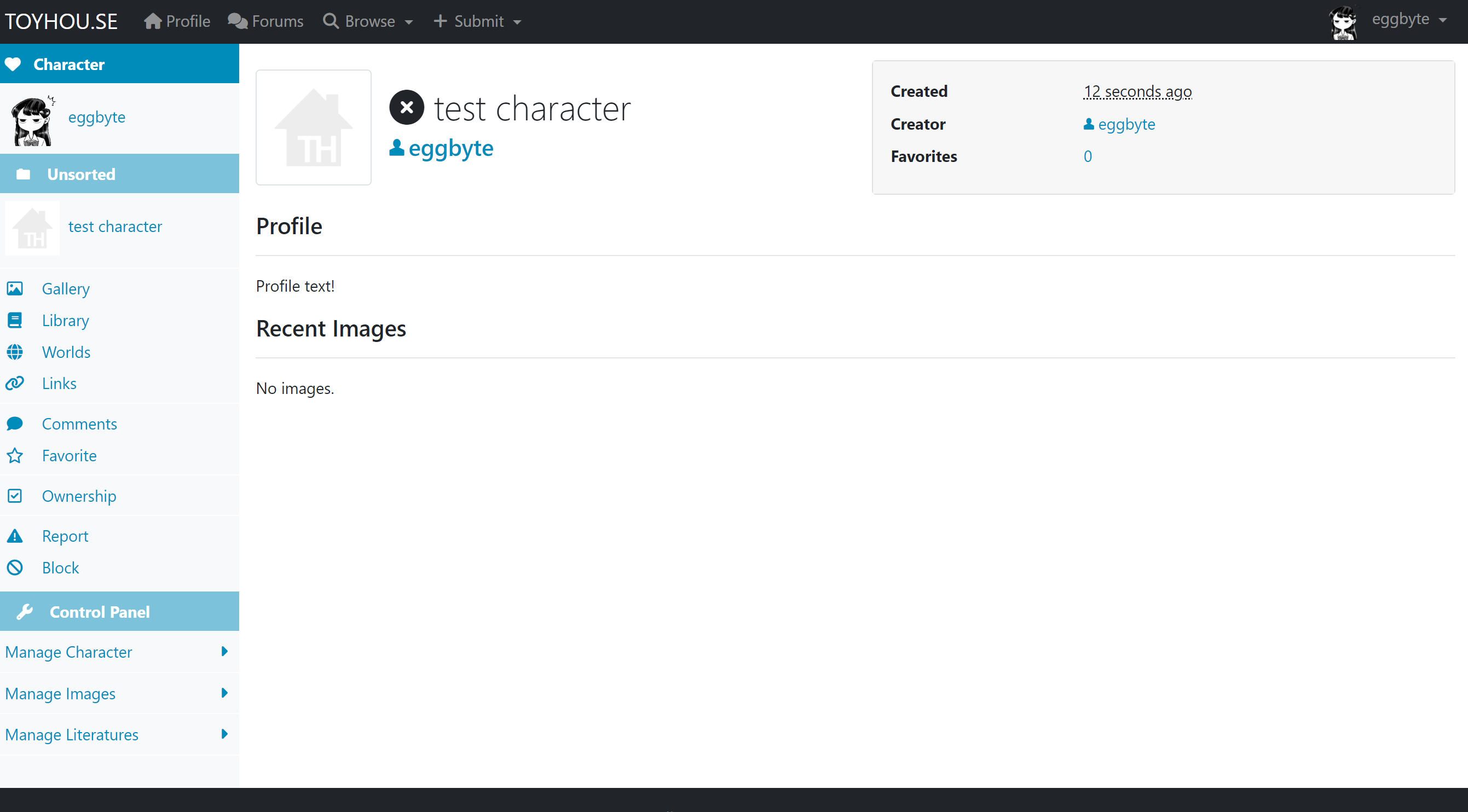Viewport: 1468px width, 812px height.
Task: Open eggbyte link under character title
Action: pos(442,148)
